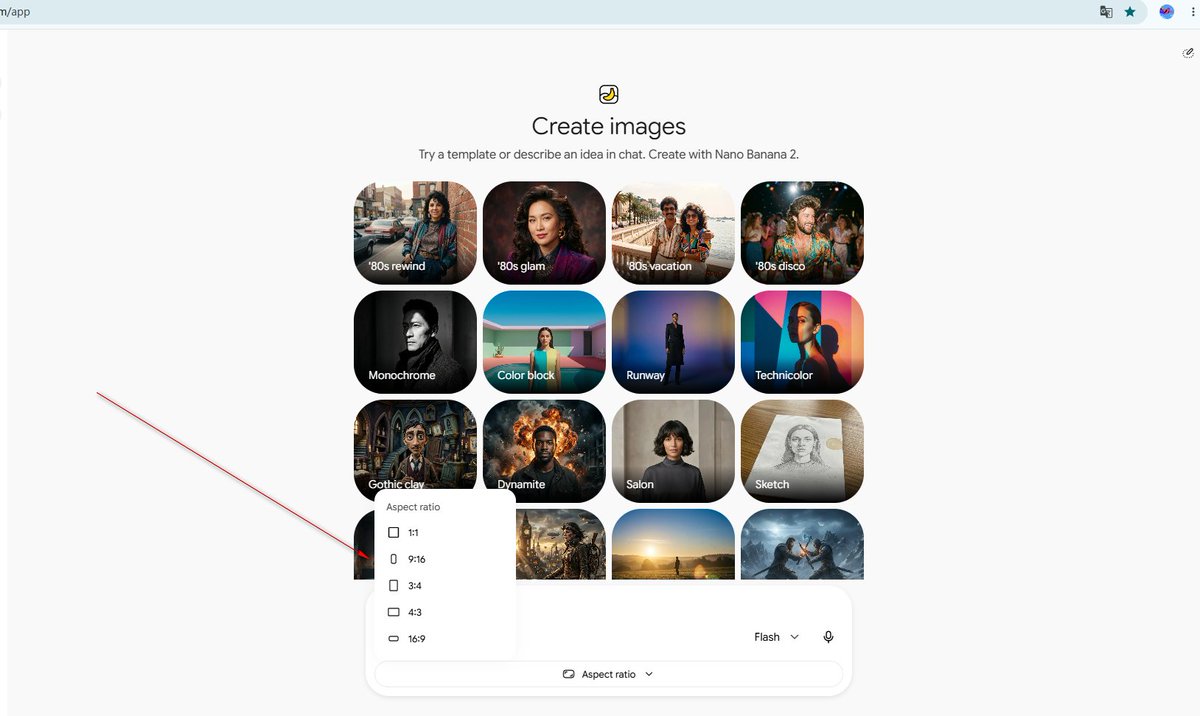The height and width of the screenshot is (716, 1200).
Task: Select the Runway template
Action: click(x=673, y=342)
